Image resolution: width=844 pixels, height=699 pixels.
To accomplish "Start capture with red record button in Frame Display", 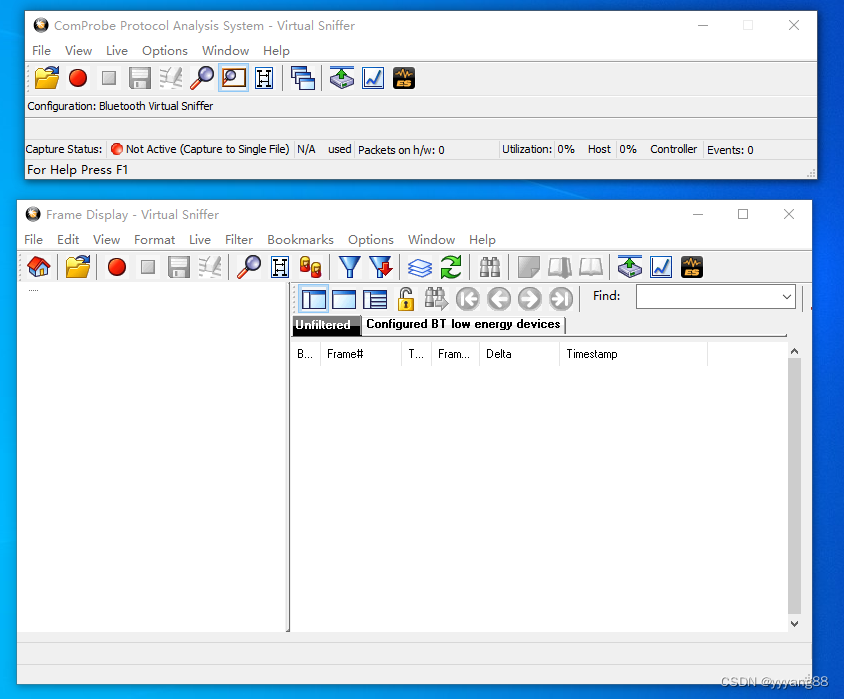I will tap(117, 267).
